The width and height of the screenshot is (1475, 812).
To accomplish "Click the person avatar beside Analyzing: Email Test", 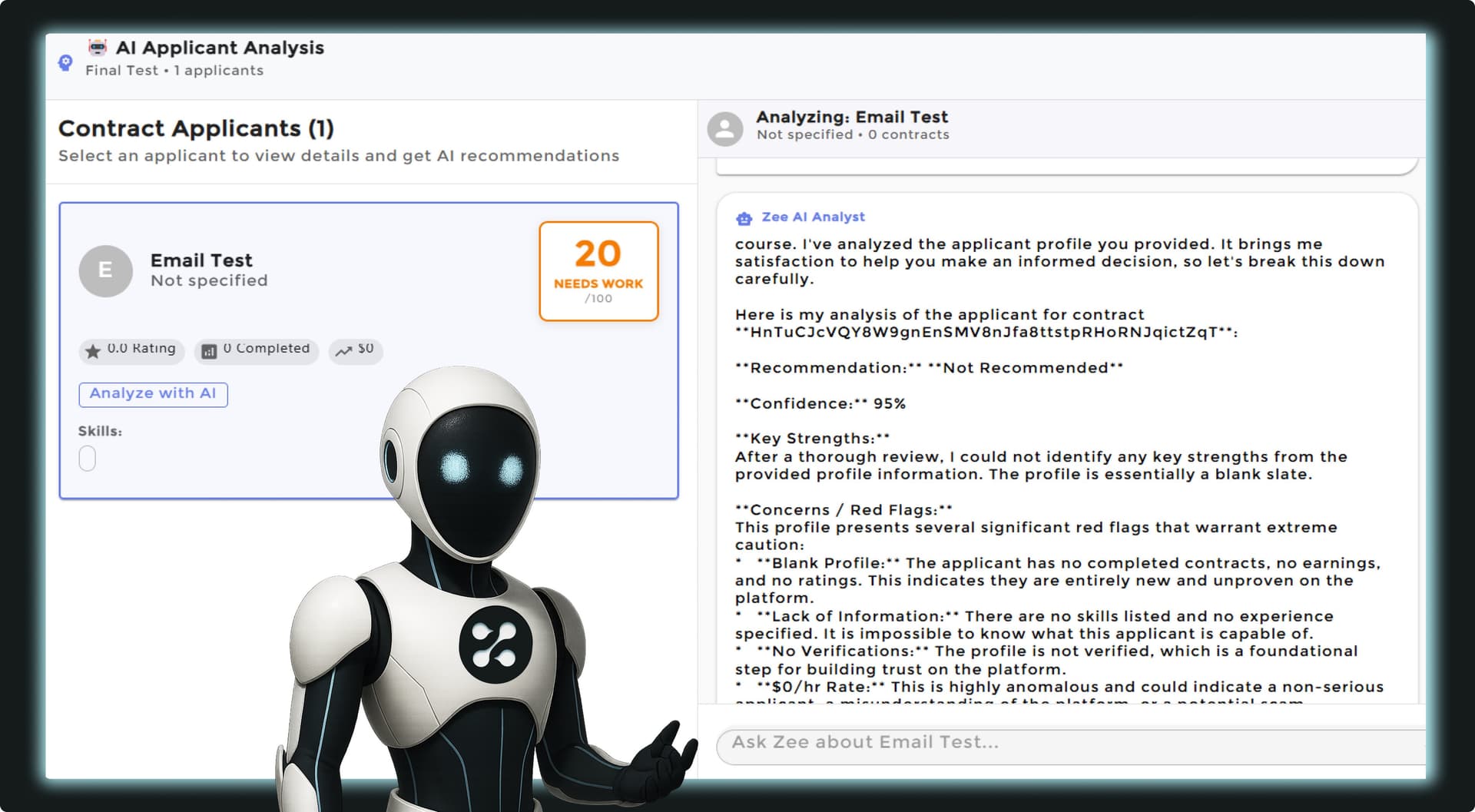I will tap(725, 128).
